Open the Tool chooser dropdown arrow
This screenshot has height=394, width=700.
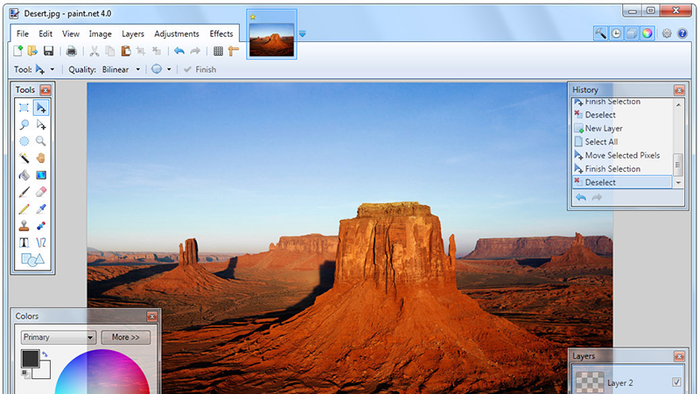point(52,70)
